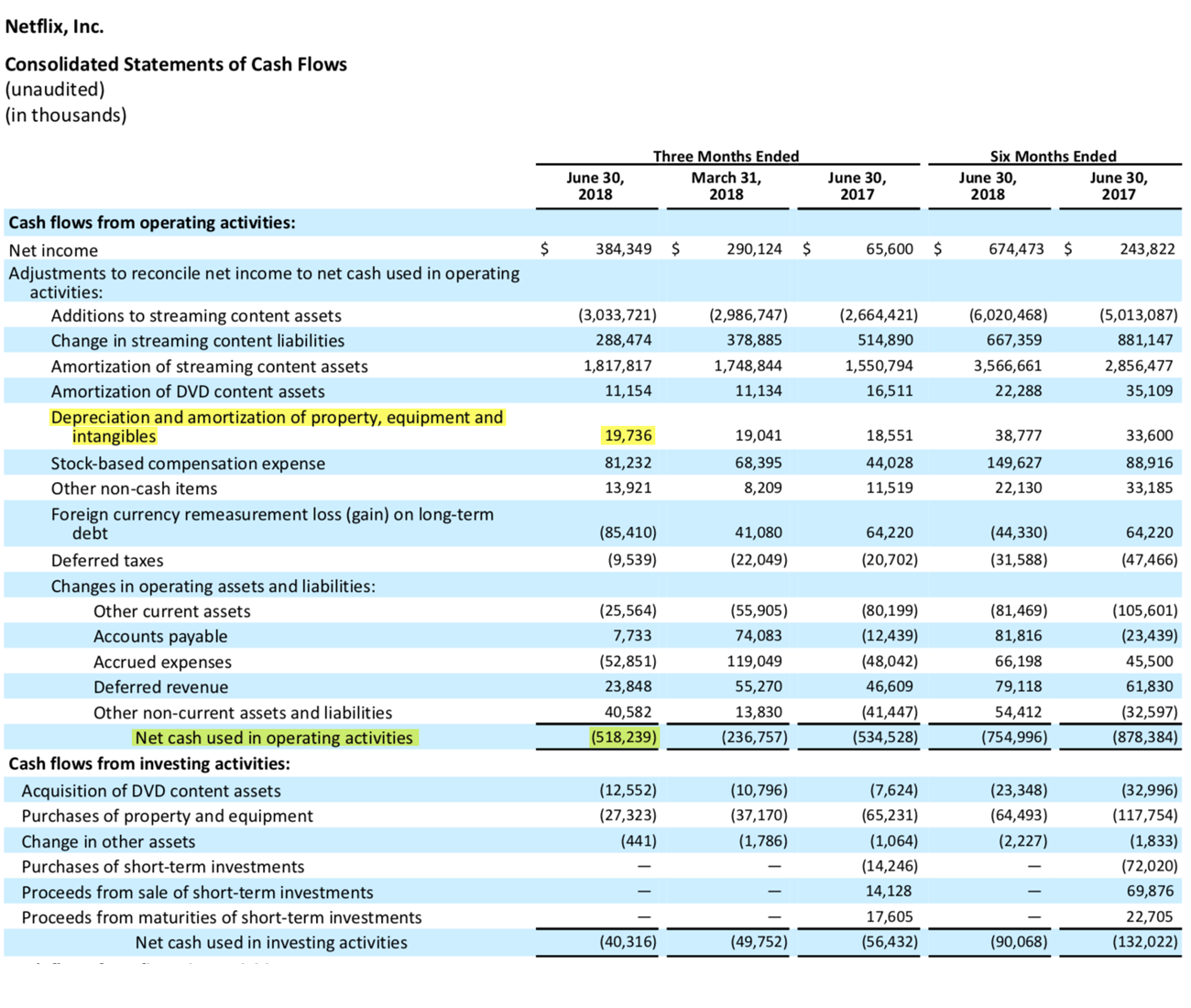The width and height of the screenshot is (1191, 1008).
Task: Select the value 16,511
Action: point(890,390)
